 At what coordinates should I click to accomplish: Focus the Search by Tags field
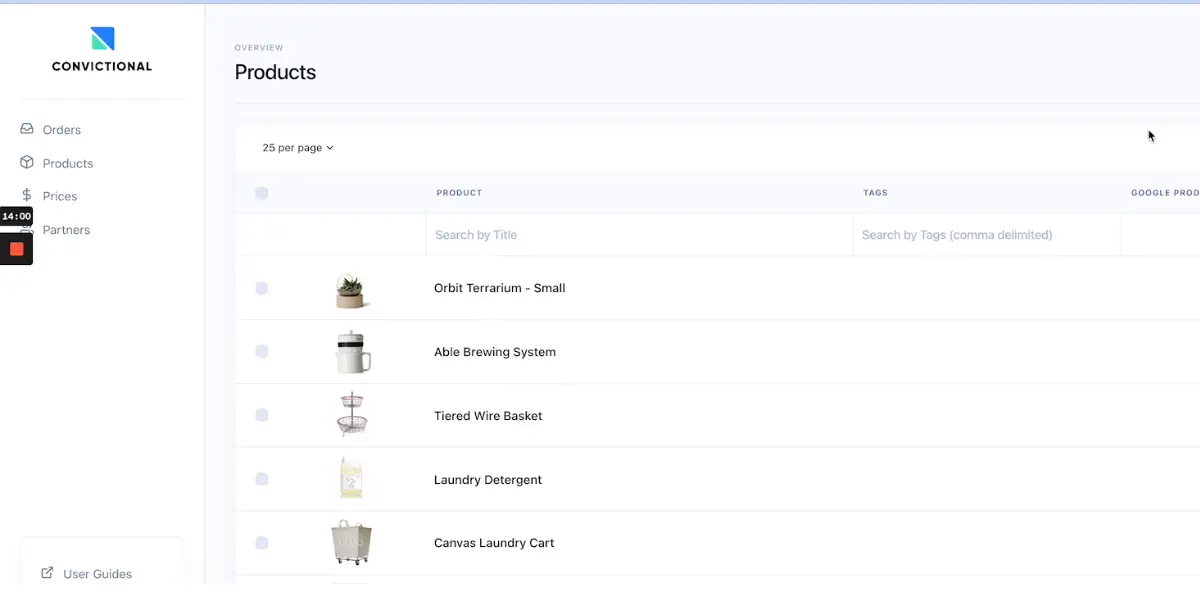pyautogui.click(x=986, y=235)
